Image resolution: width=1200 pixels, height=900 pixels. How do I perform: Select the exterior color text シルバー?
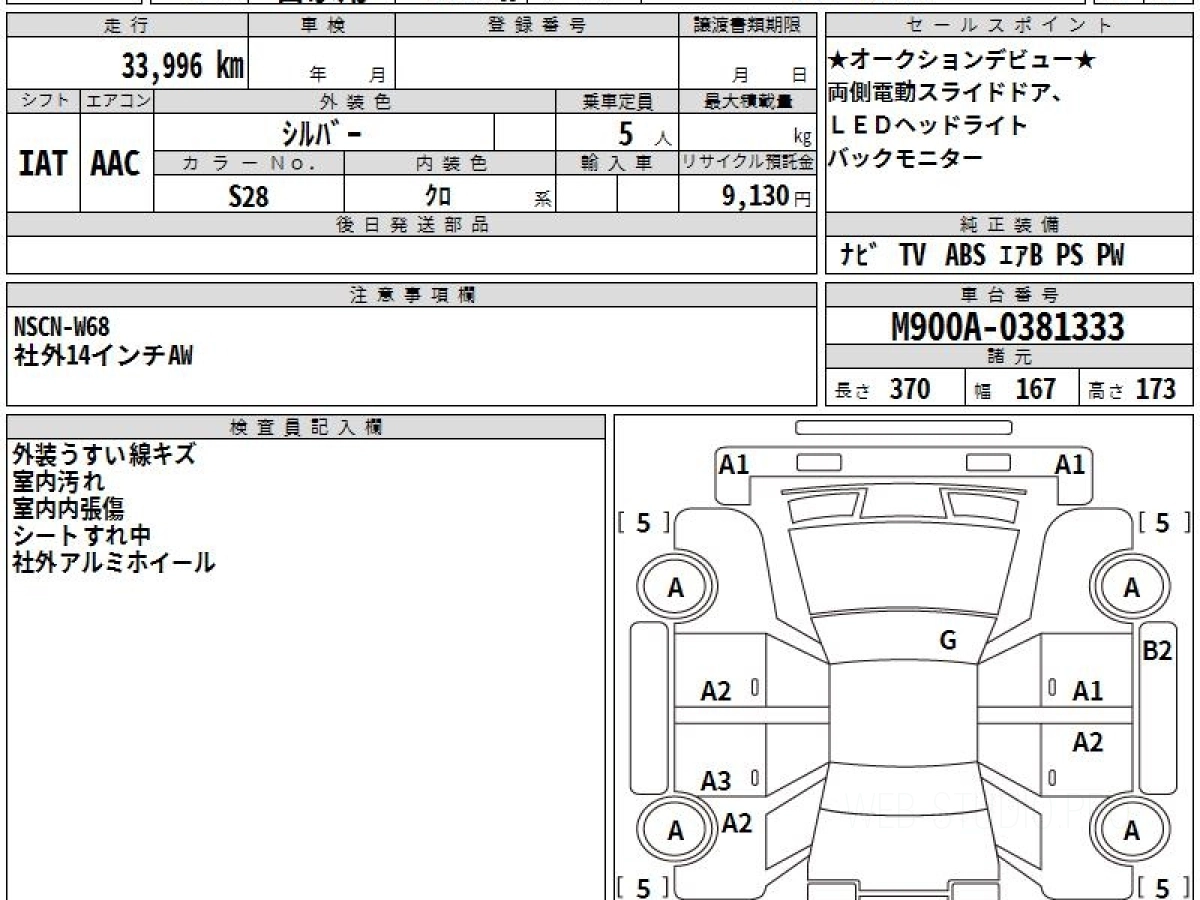point(320,133)
